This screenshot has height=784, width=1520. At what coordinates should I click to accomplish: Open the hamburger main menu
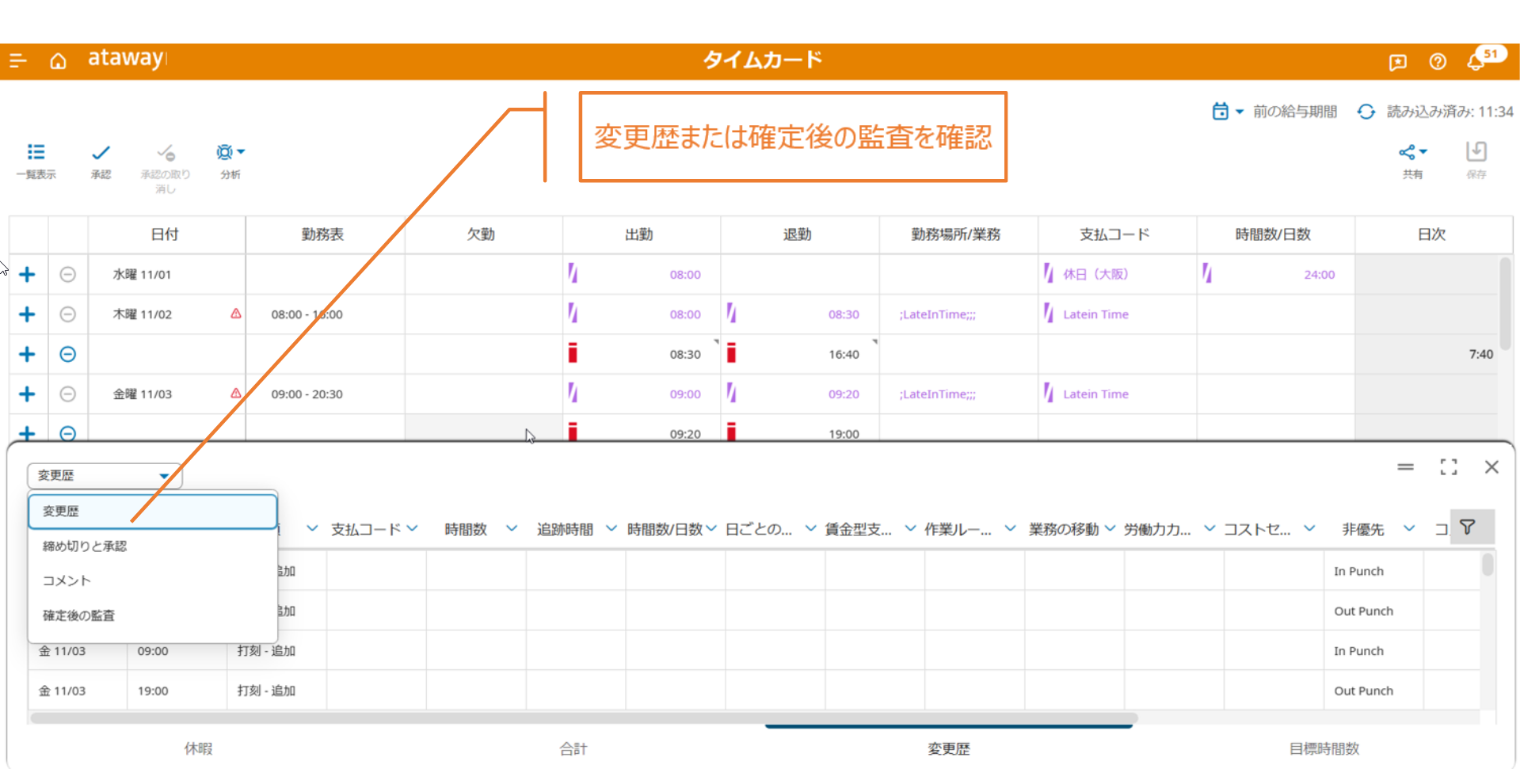click(x=17, y=61)
